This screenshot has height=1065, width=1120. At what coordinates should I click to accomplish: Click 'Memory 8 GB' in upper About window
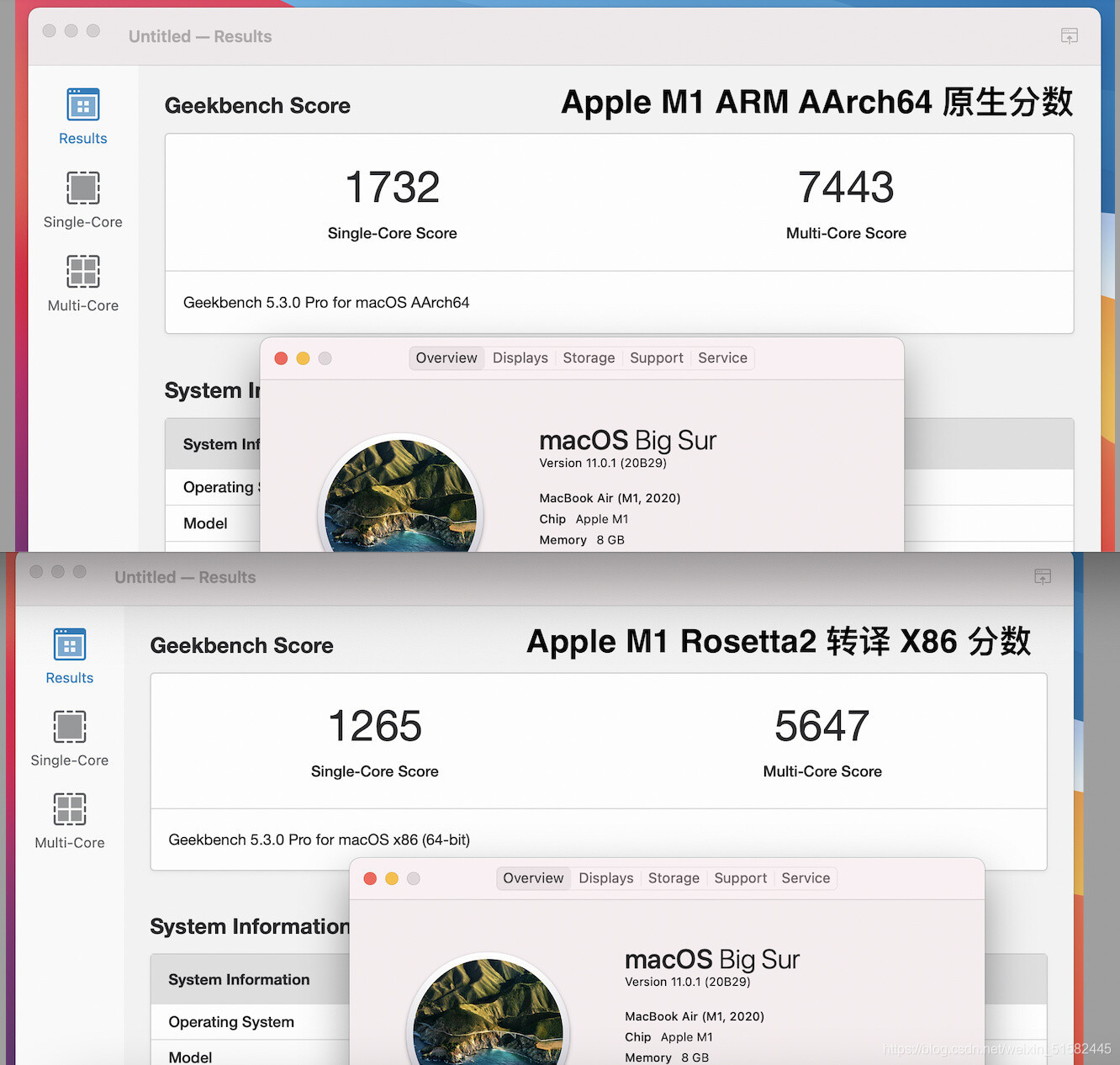click(x=582, y=540)
